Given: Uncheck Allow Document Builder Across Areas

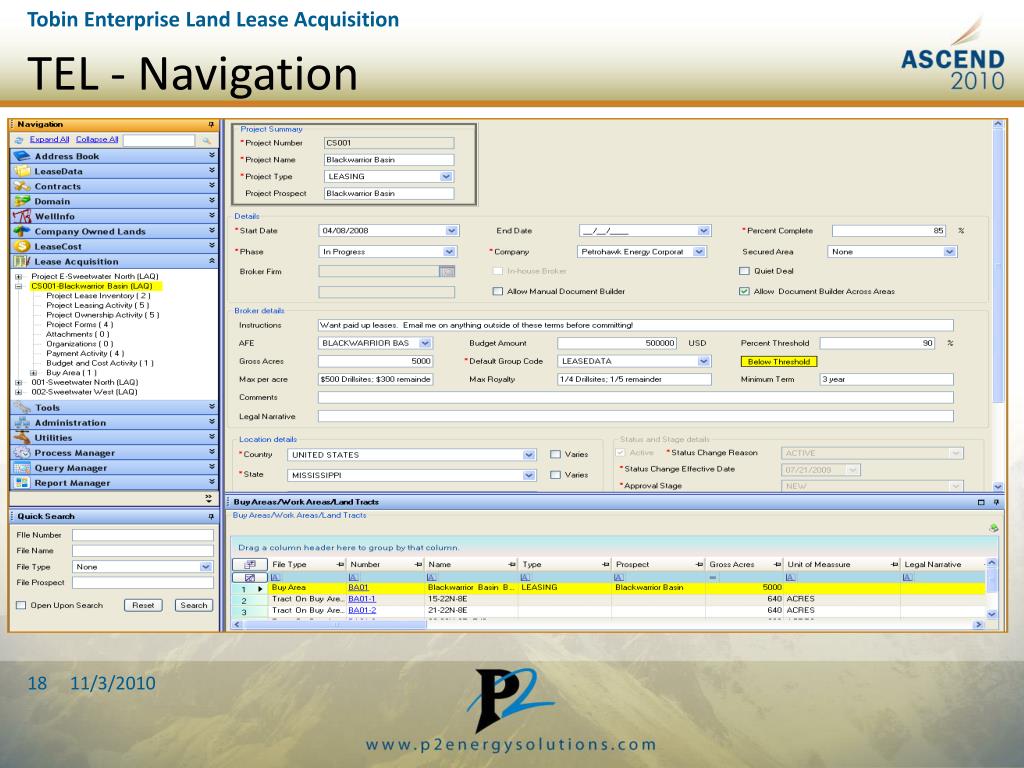Looking at the screenshot, I should pyautogui.click(x=744, y=291).
